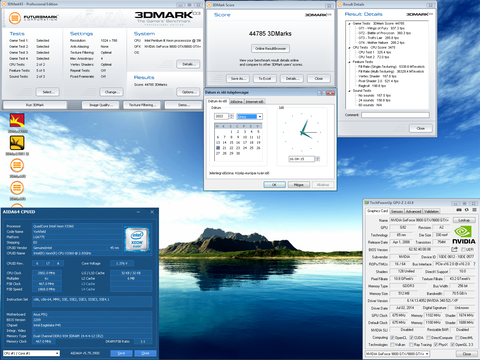Screen dimensions: 480x360
Task: Open the third orange Futuremark desktop icon
Action: [x=17, y=165]
